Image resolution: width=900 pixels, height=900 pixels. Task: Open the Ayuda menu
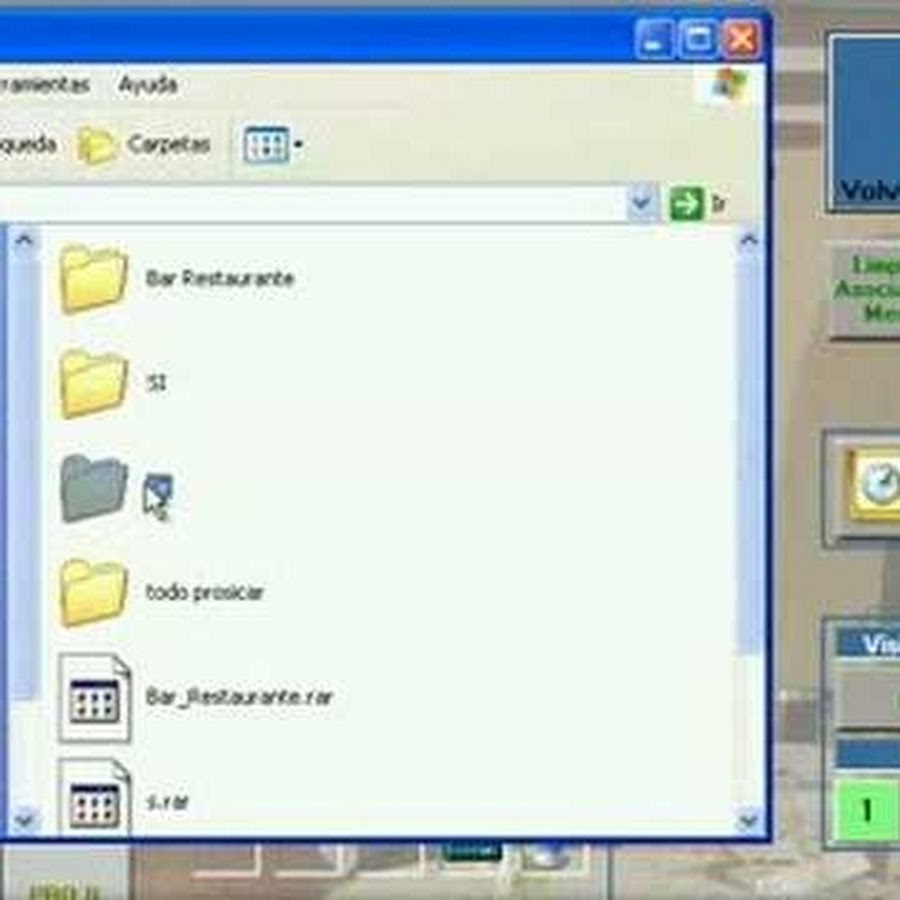point(148,85)
